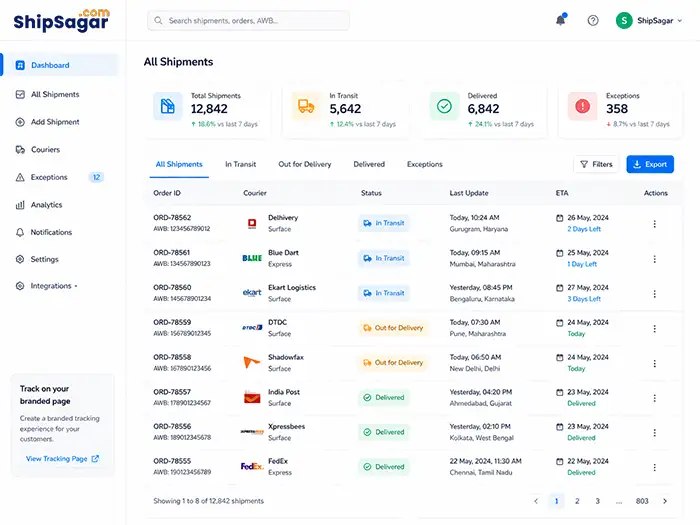Open the help question mark icon
This screenshot has width=700, height=525.
click(593, 21)
